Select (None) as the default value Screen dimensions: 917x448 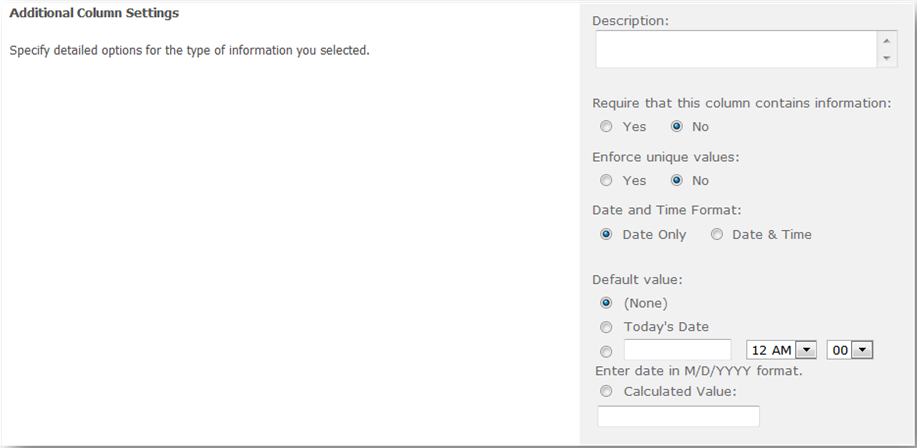[606, 303]
